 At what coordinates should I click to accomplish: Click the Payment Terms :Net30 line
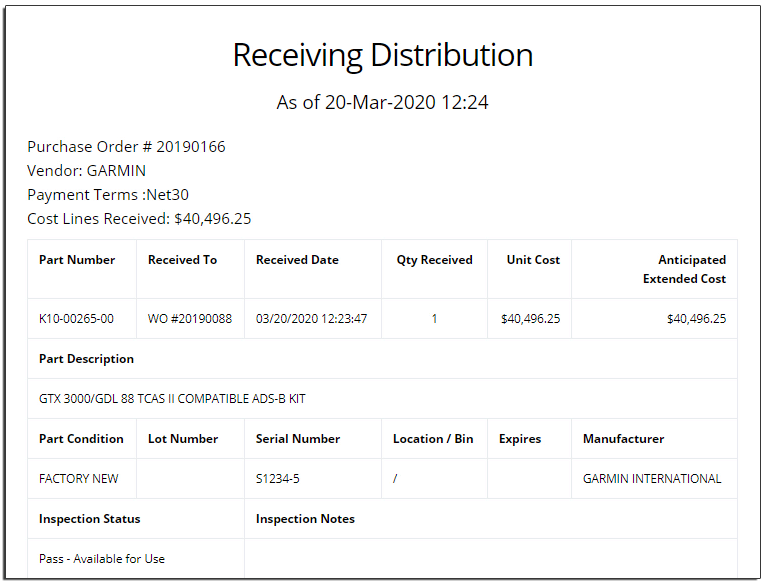point(108,195)
